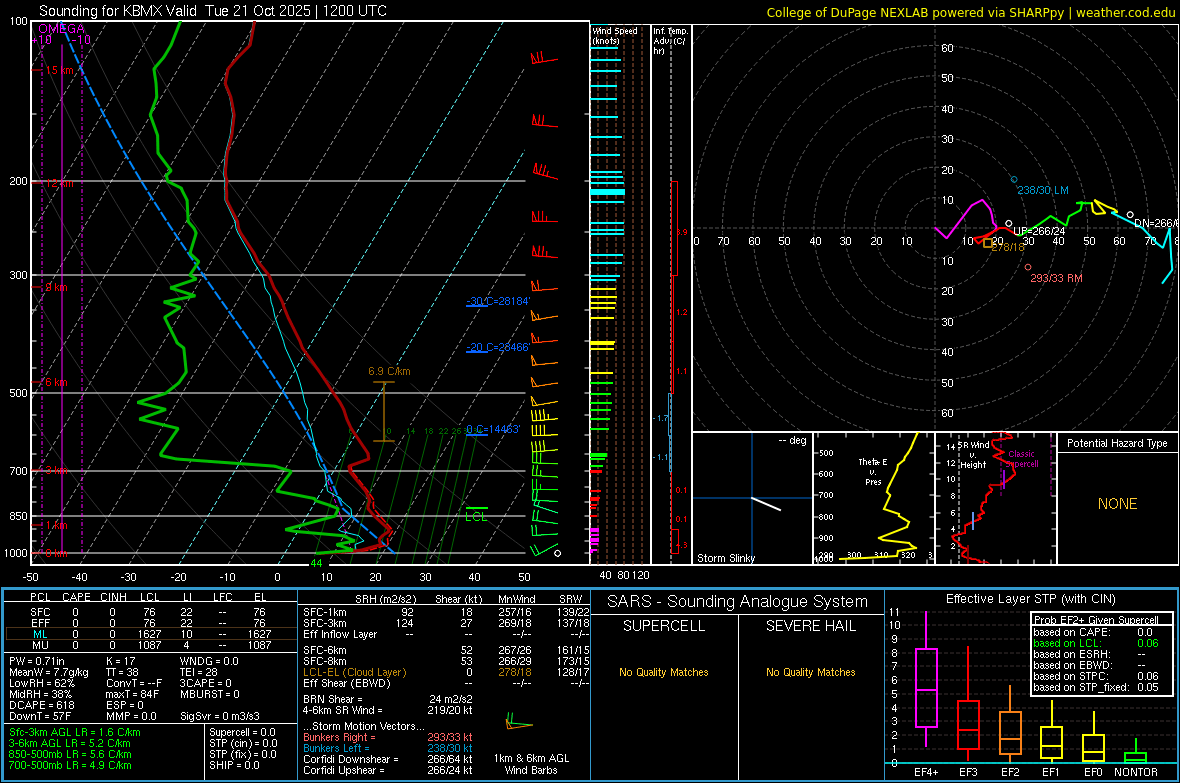Click the '15 km' height marker

59,70
